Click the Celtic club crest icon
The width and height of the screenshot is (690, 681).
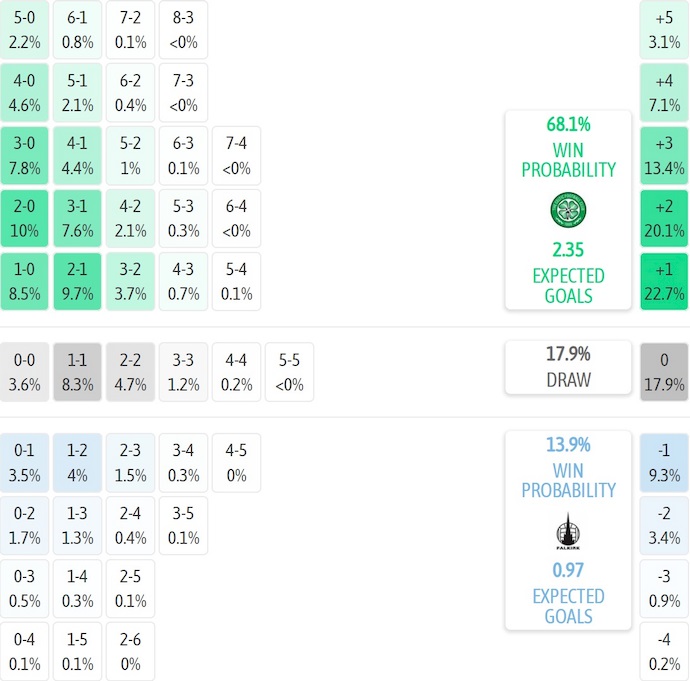(x=568, y=210)
